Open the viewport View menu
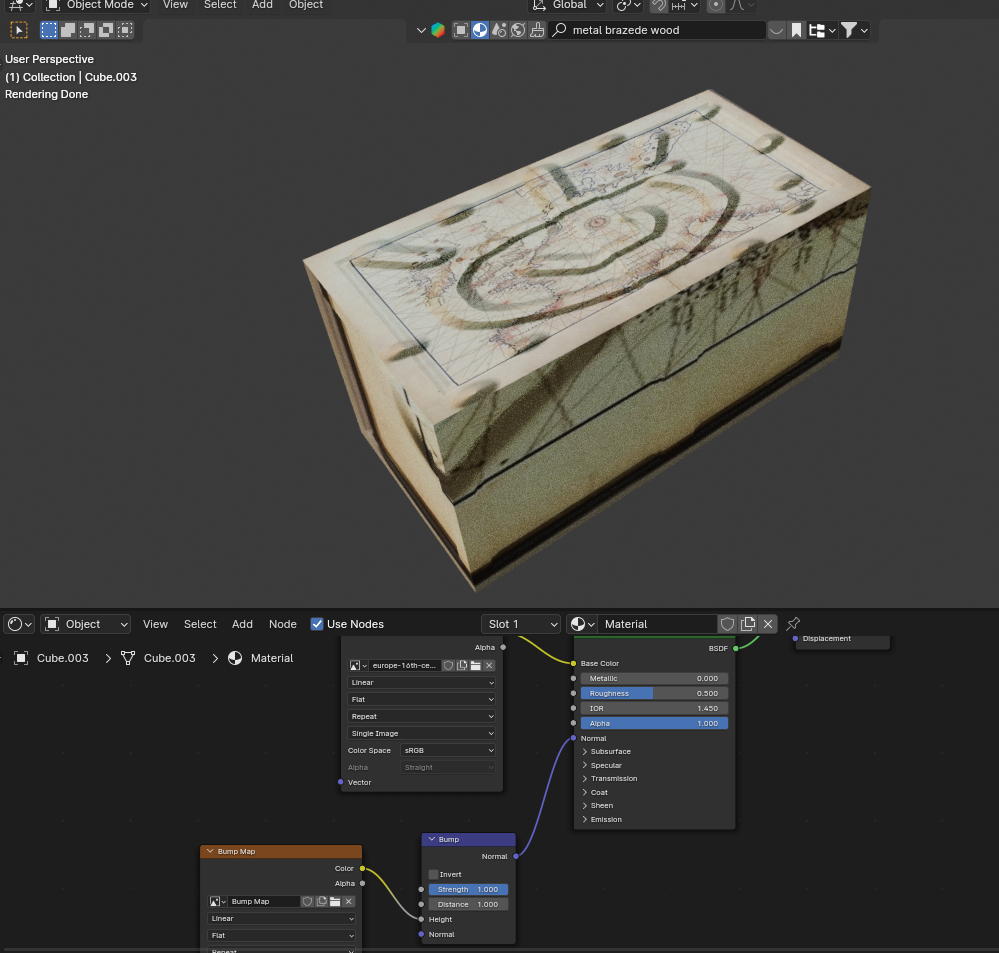 pyautogui.click(x=175, y=5)
